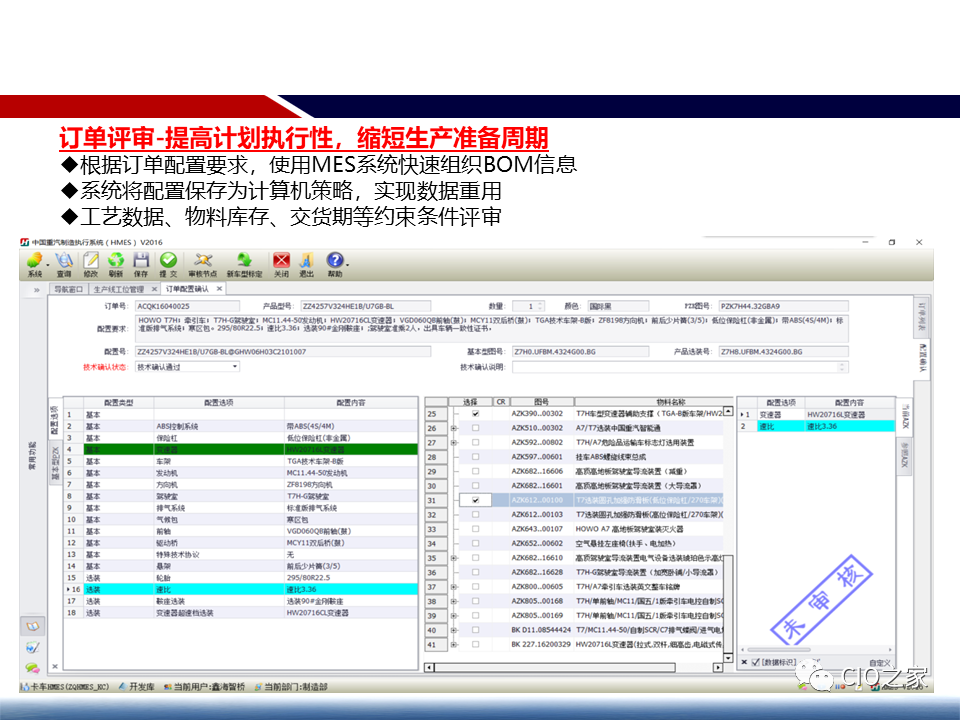960x720 pixels.
Task: Select the 配置选项 vertical tab
Action: pos(54,420)
